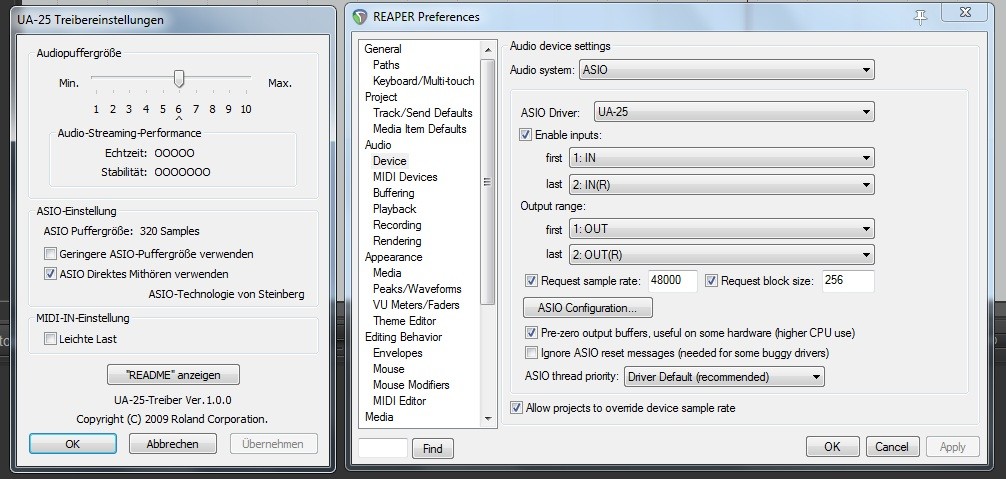Open 'Track/Send Defaults' preferences page

(423, 113)
